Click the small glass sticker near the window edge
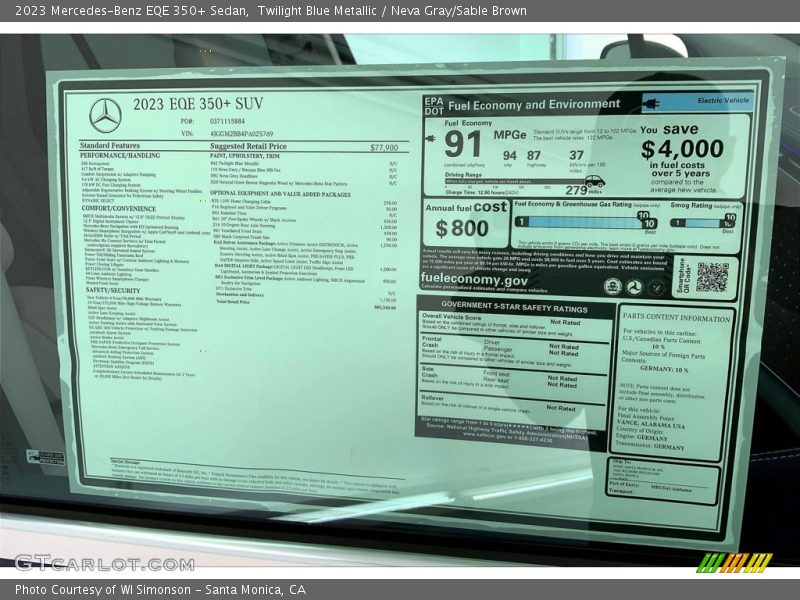The height and width of the screenshot is (600, 800). (46, 457)
